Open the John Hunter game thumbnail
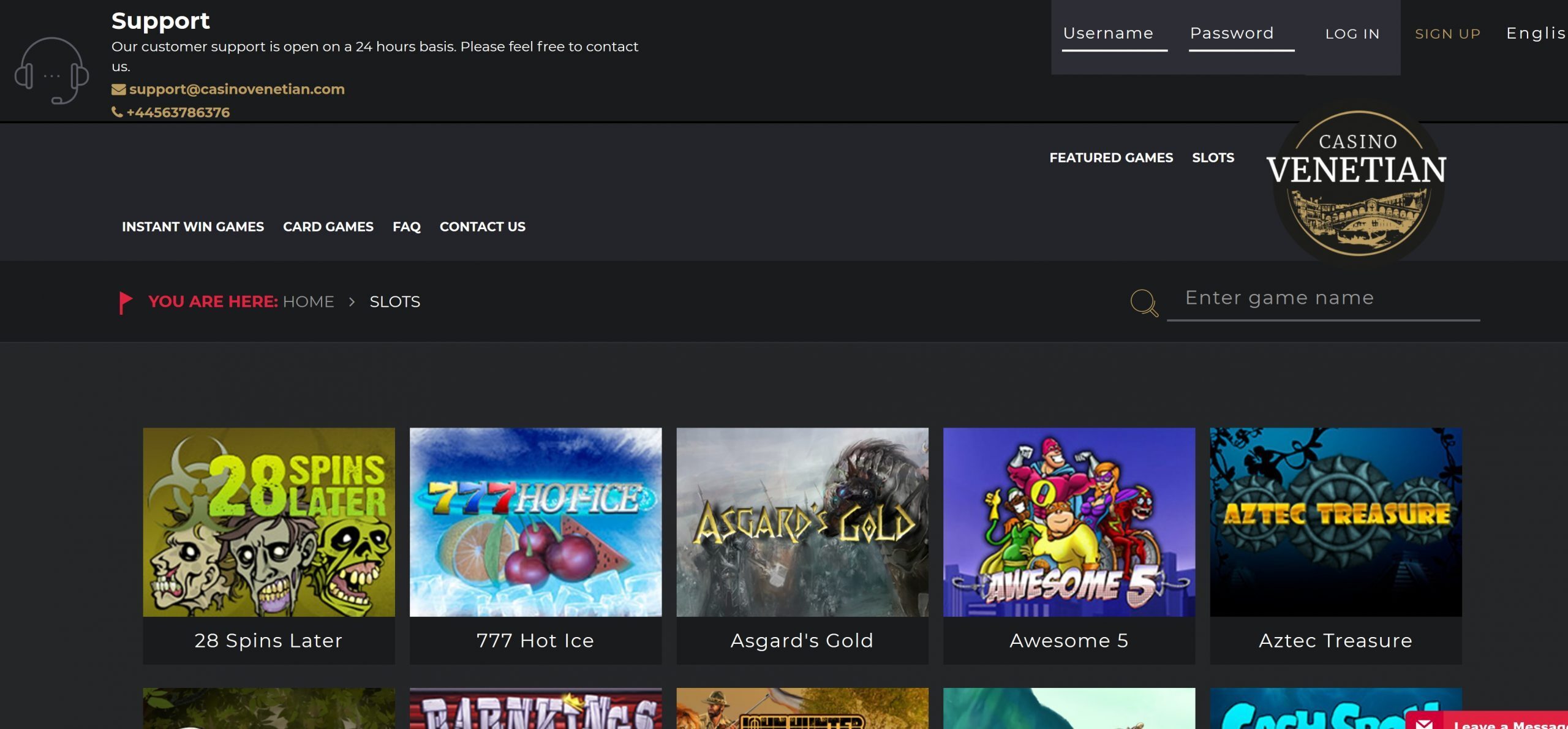The height and width of the screenshot is (729, 1568). tap(802, 708)
